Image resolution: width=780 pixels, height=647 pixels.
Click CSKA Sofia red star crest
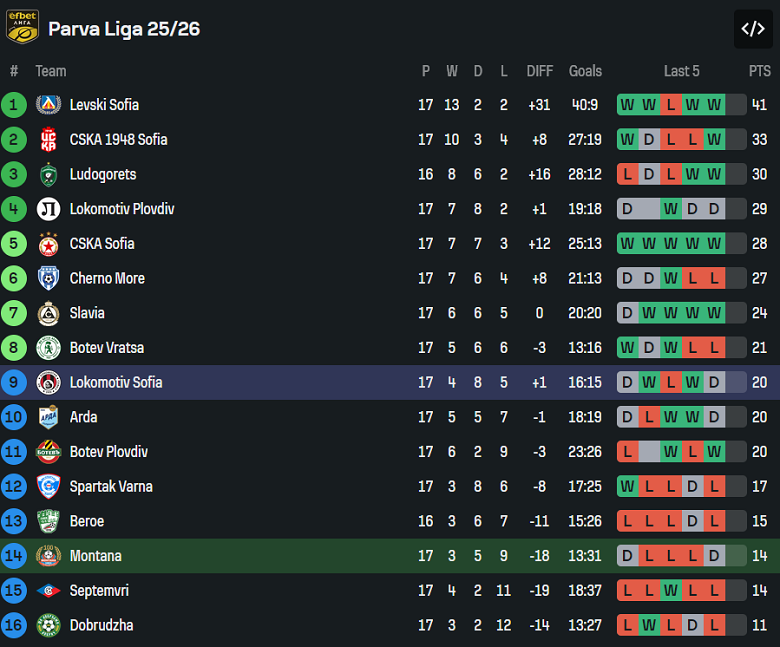click(48, 244)
